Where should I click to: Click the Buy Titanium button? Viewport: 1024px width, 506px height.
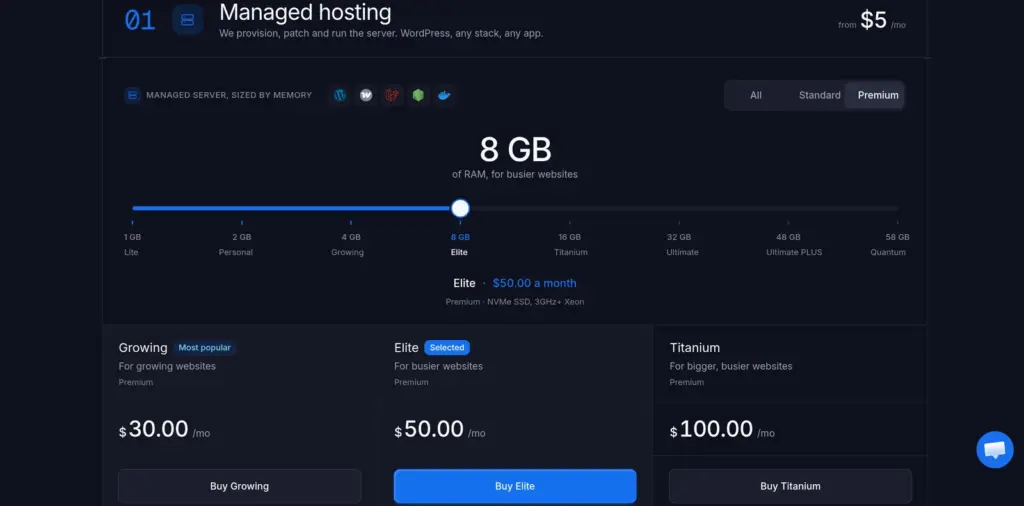click(790, 486)
